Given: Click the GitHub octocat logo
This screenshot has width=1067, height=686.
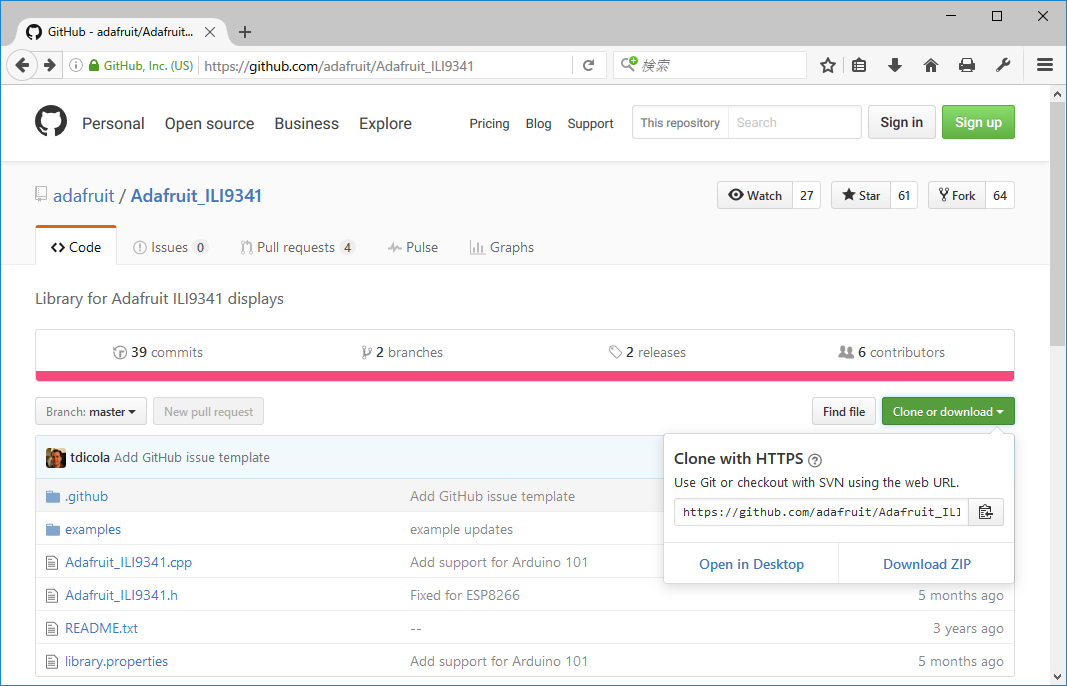Looking at the screenshot, I should tap(51, 122).
